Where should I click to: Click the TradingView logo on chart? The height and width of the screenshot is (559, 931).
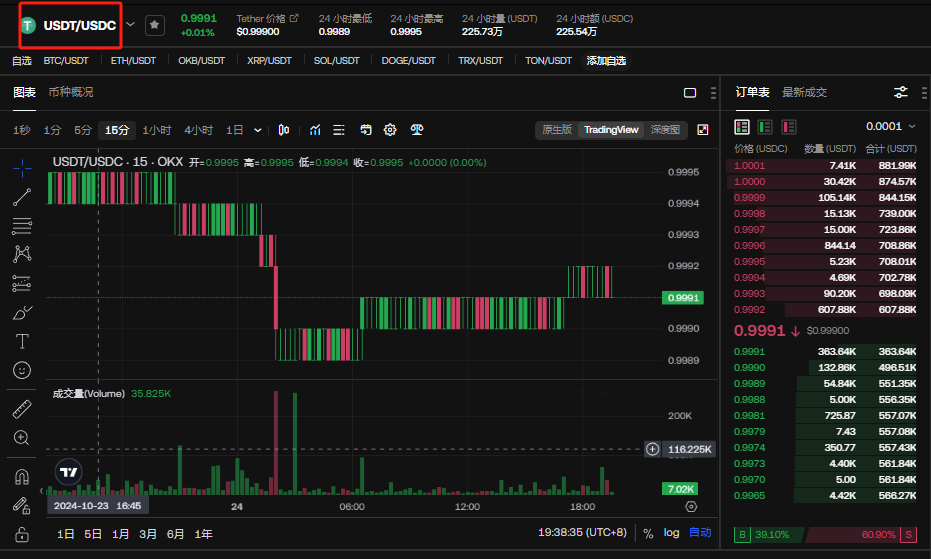[x=69, y=472]
